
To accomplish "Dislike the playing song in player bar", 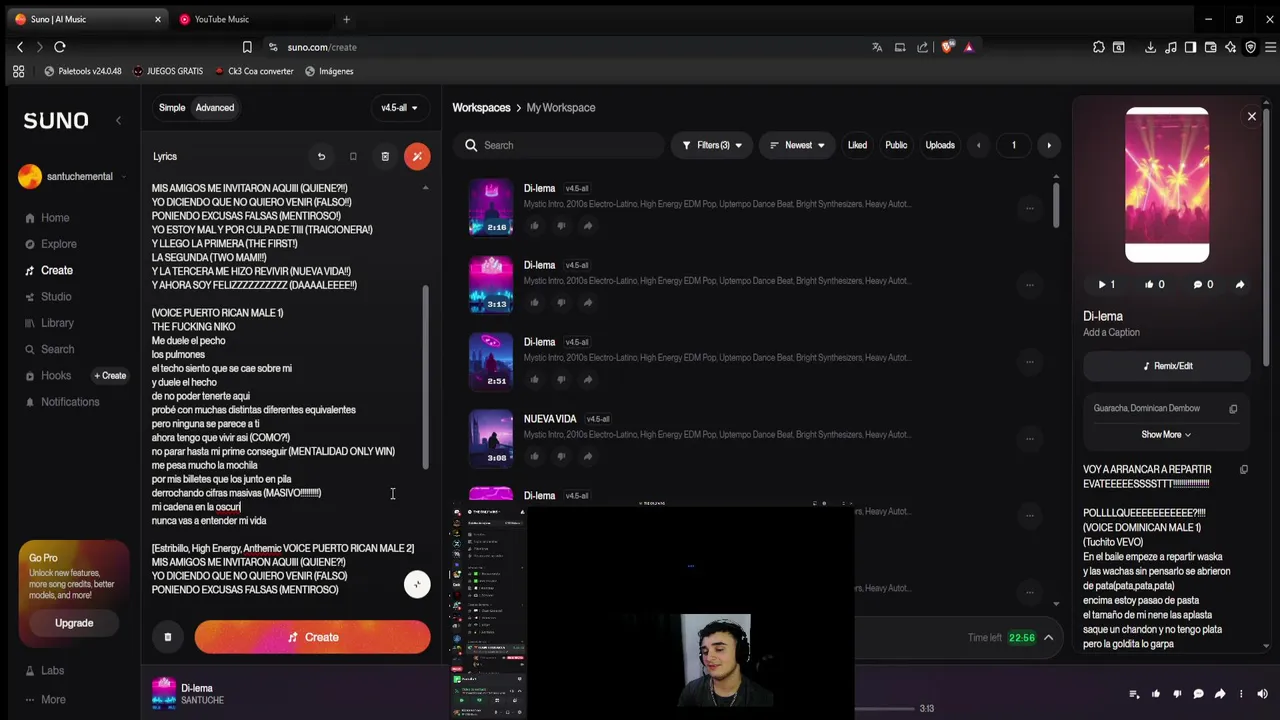I will [1177, 694].
